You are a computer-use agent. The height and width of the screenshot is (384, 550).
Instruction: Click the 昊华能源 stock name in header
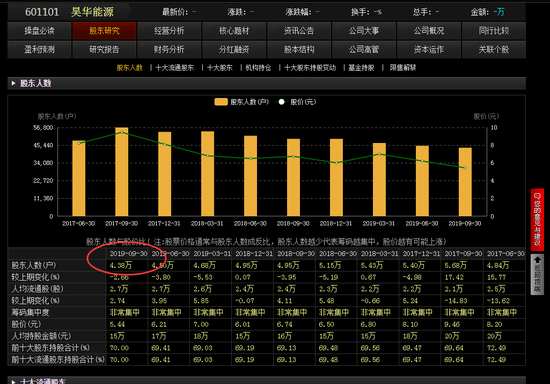pos(92,12)
